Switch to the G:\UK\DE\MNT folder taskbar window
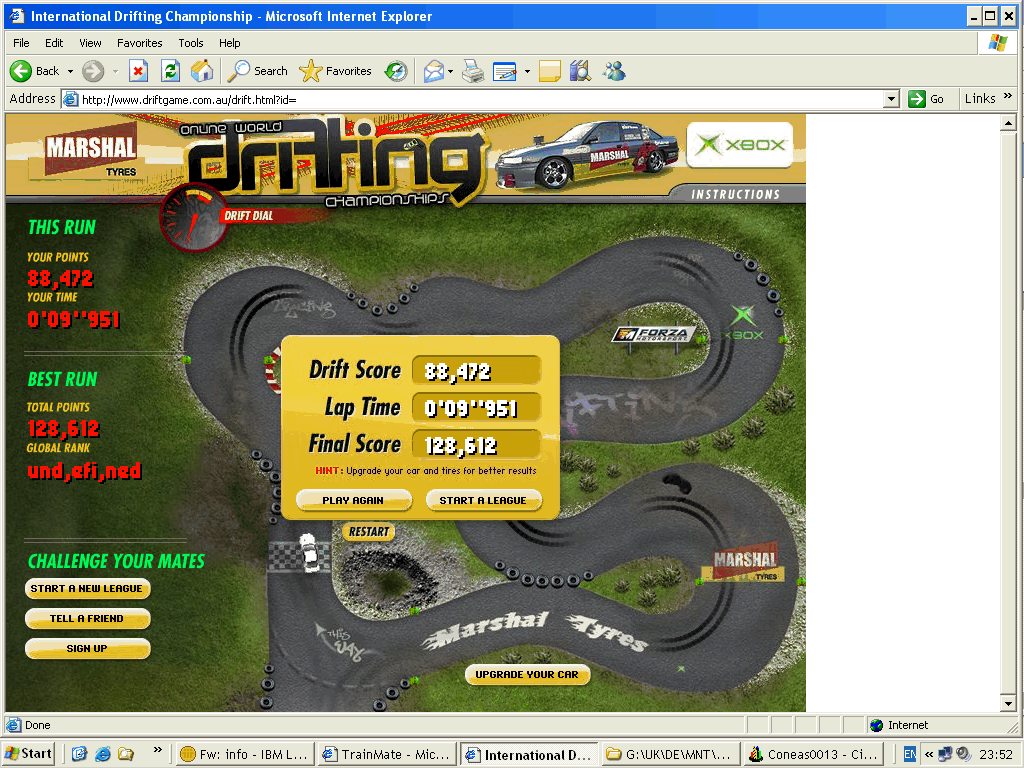 (671, 754)
